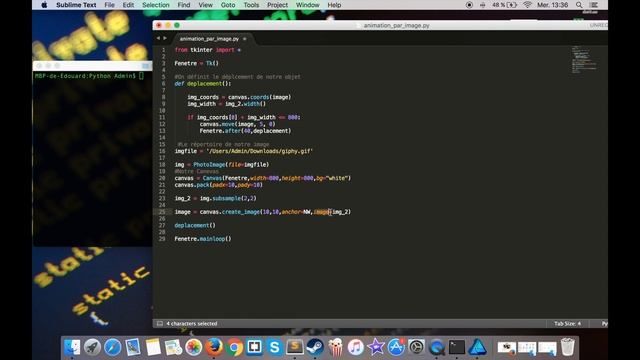Screen dimensions: 640x360
Task: Click 'Fenetre.mainloop()' on line 29
Action: coord(203,239)
